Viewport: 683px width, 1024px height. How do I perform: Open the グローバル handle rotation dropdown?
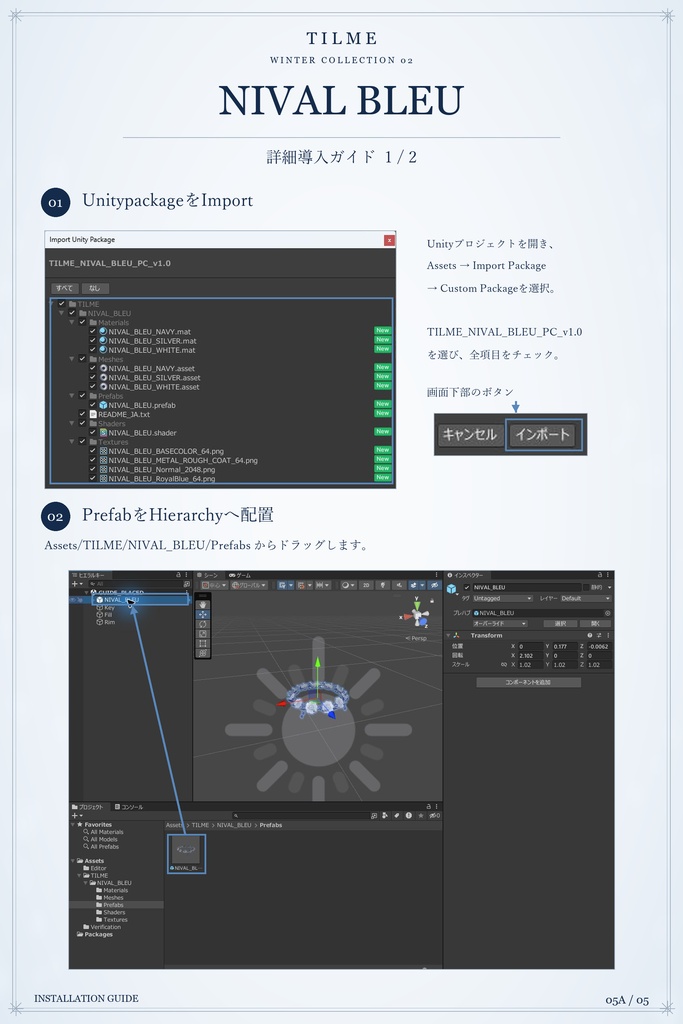(x=249, y=585)
